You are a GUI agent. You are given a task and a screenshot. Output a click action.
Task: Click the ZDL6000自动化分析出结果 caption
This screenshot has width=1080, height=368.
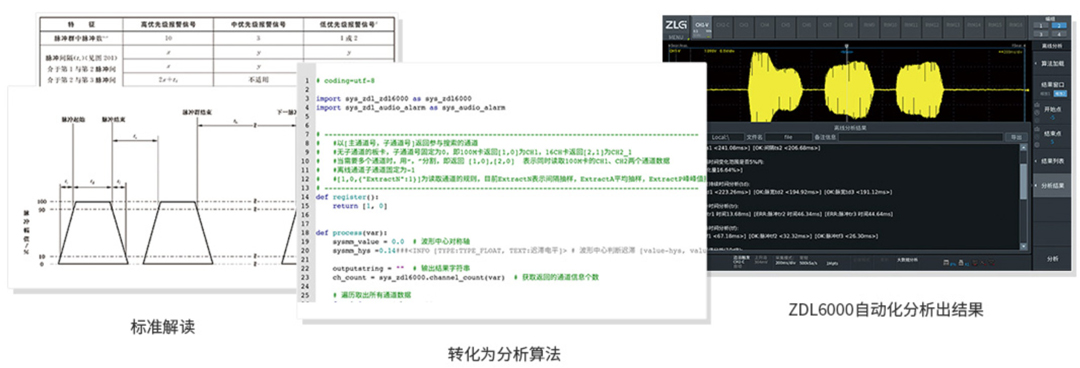[886, 310]
